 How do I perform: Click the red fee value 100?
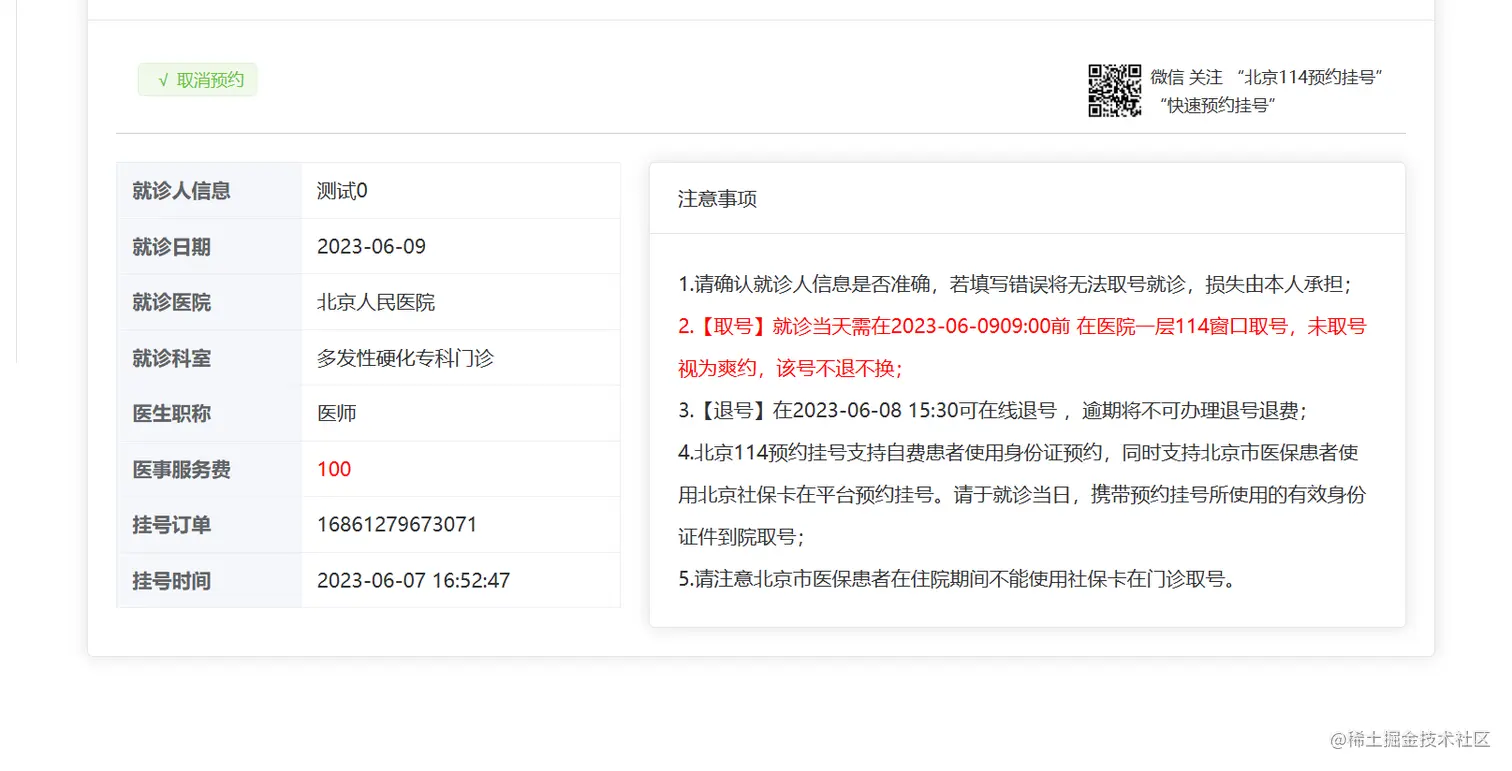[x=334, y=469]
